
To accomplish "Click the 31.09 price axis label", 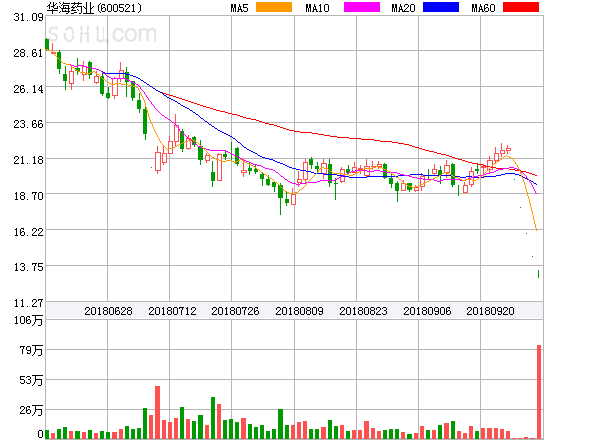I will point(28,17).
